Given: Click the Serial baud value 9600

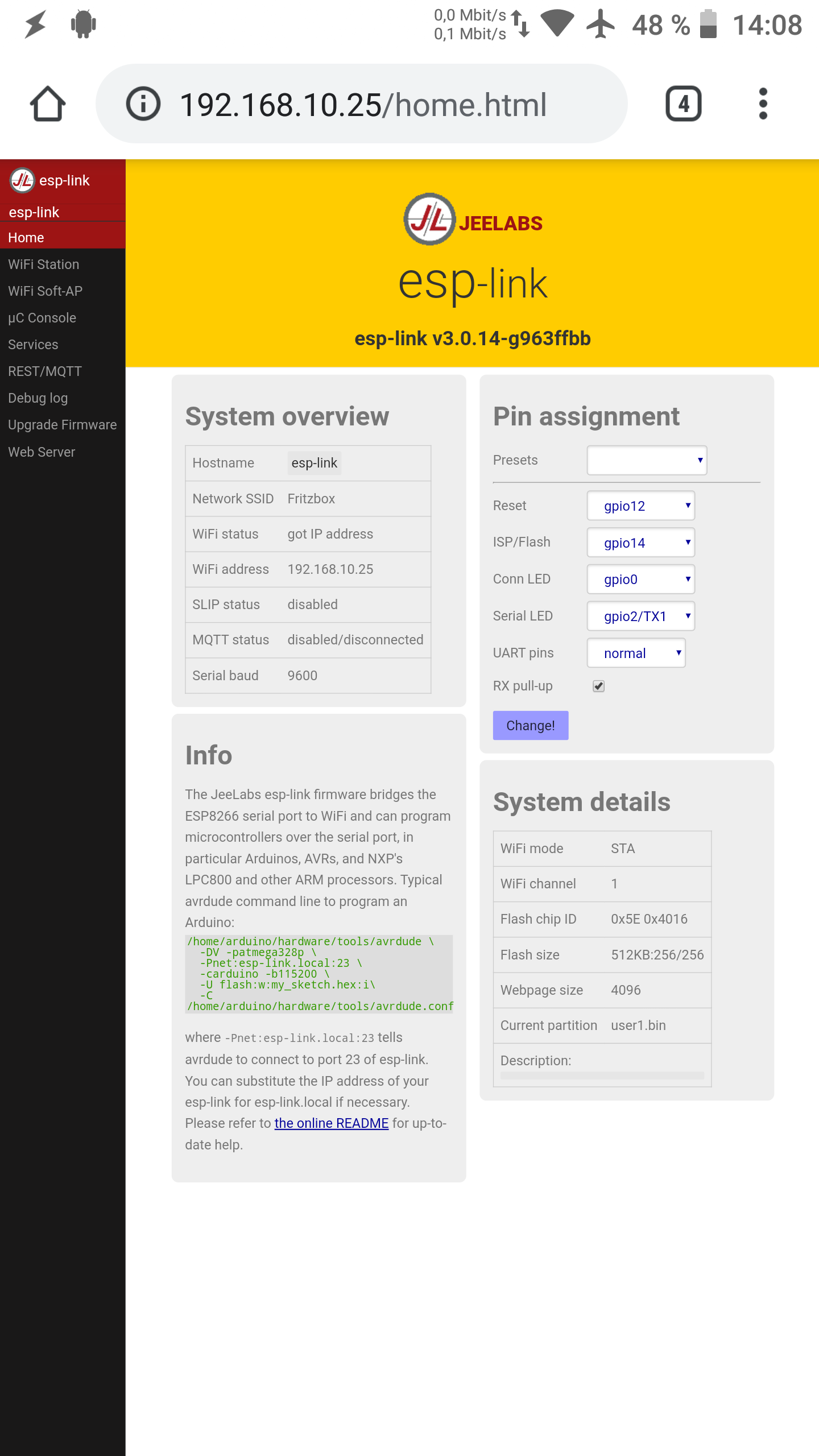Looking at the screenshot, I should point(303,676).
